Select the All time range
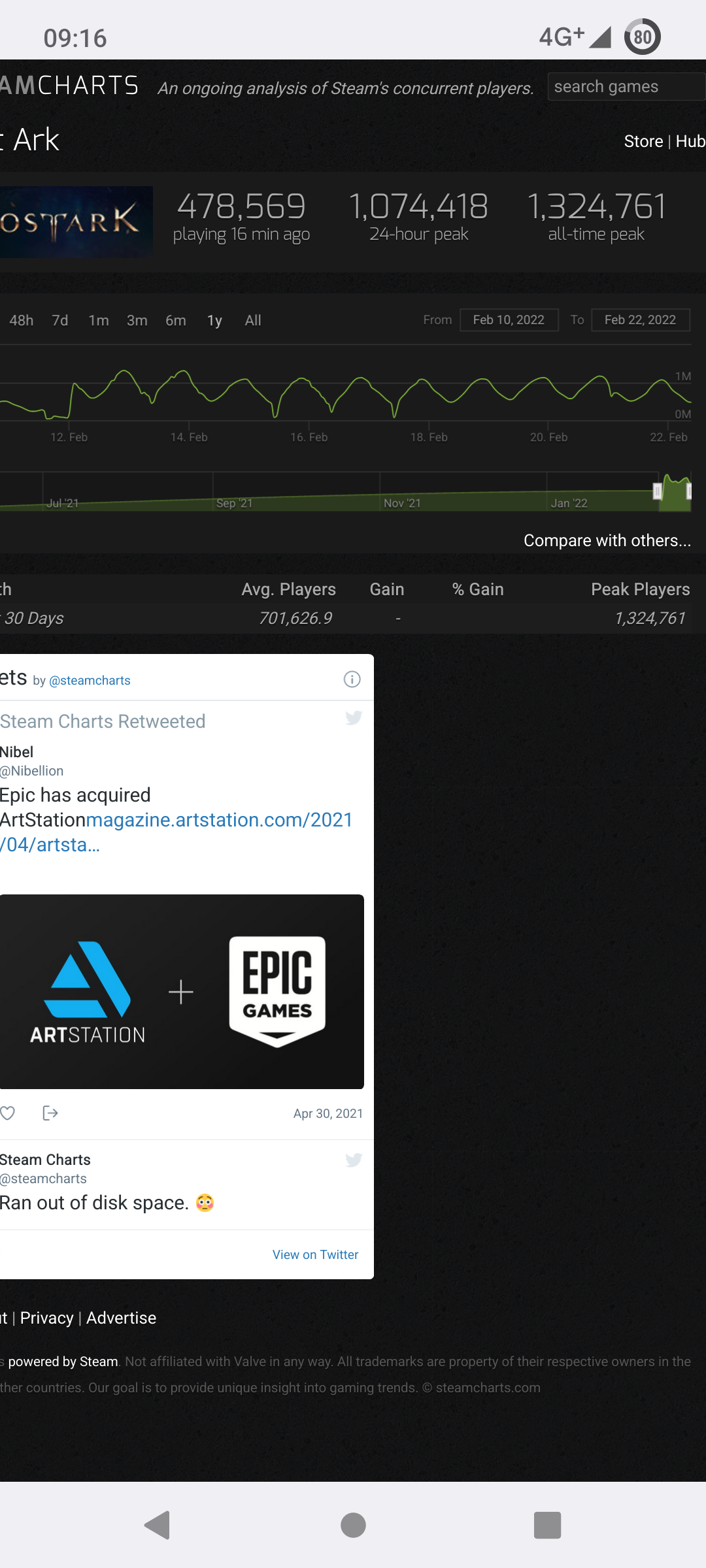The image size is (706, 1568). point(253,320)
